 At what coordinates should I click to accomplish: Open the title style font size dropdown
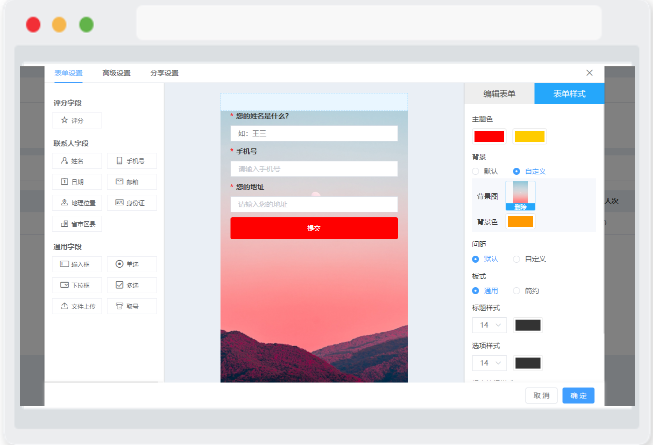click(489, 325)
